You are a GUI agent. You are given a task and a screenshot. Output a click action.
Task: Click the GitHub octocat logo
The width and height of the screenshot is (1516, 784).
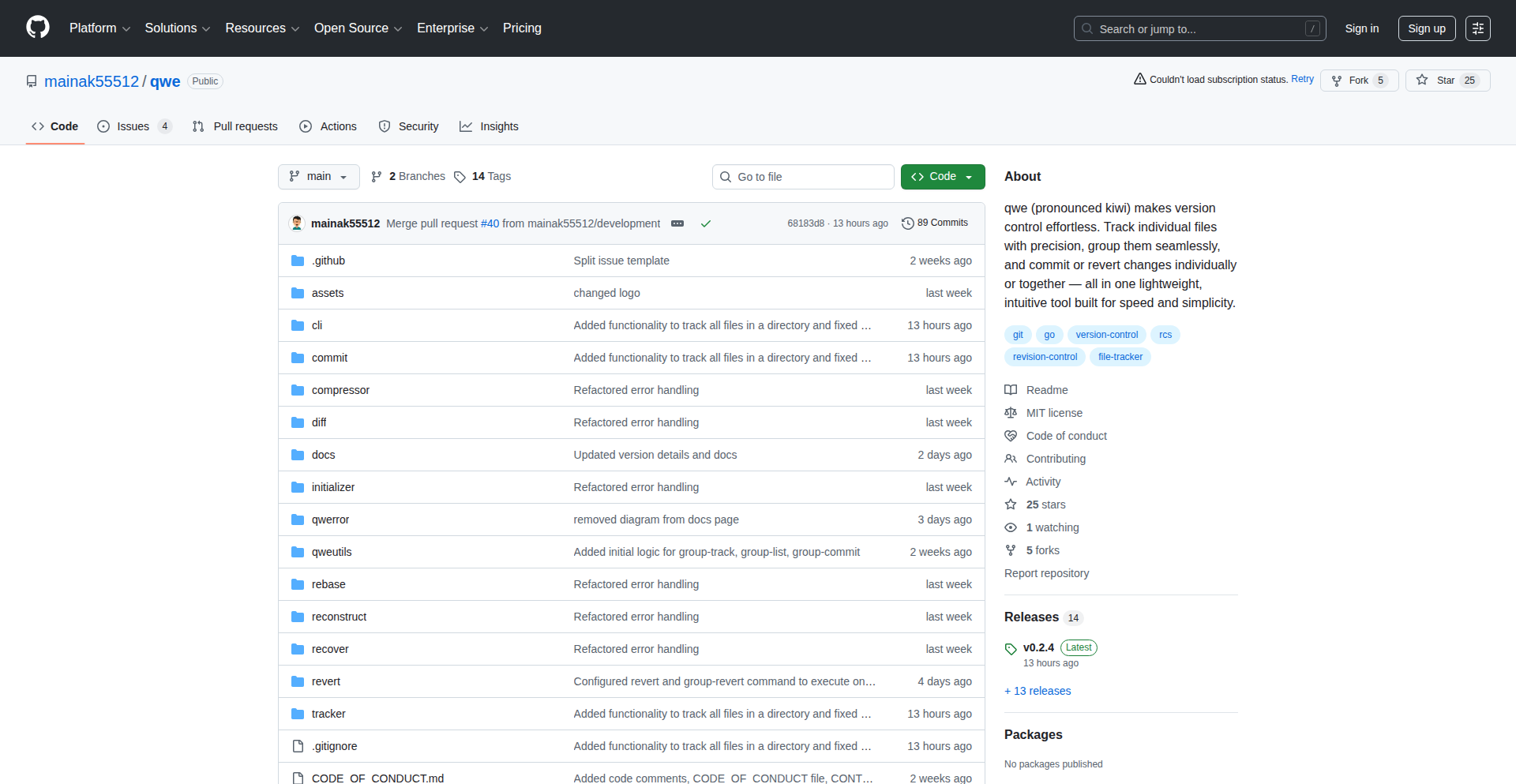36,28
